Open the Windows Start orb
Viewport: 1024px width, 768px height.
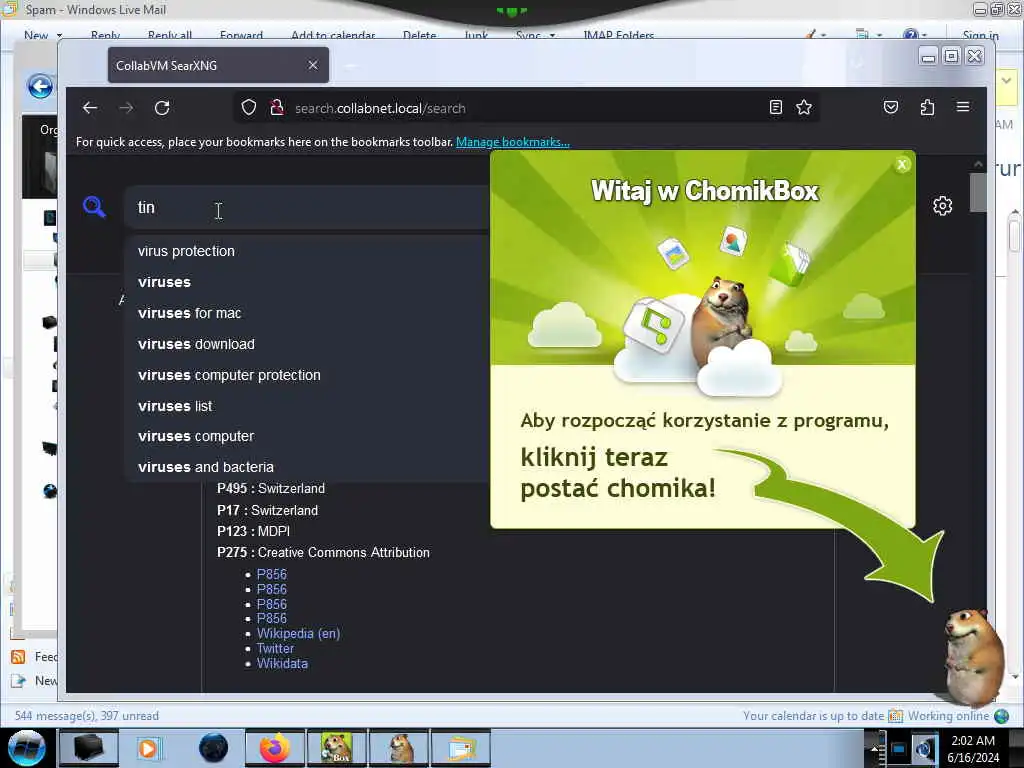(26, 748)
